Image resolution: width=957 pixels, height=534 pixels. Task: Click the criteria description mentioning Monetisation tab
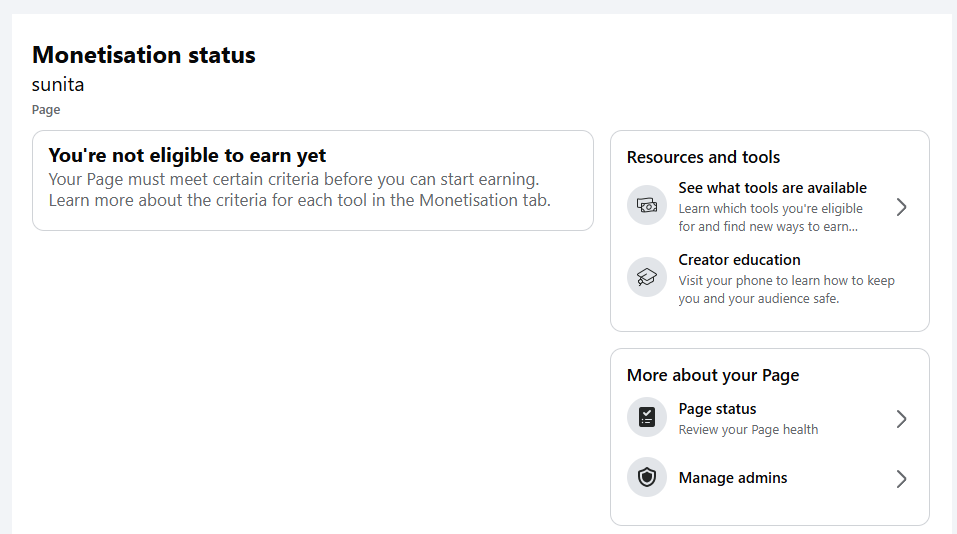click(x=299, y=190)
